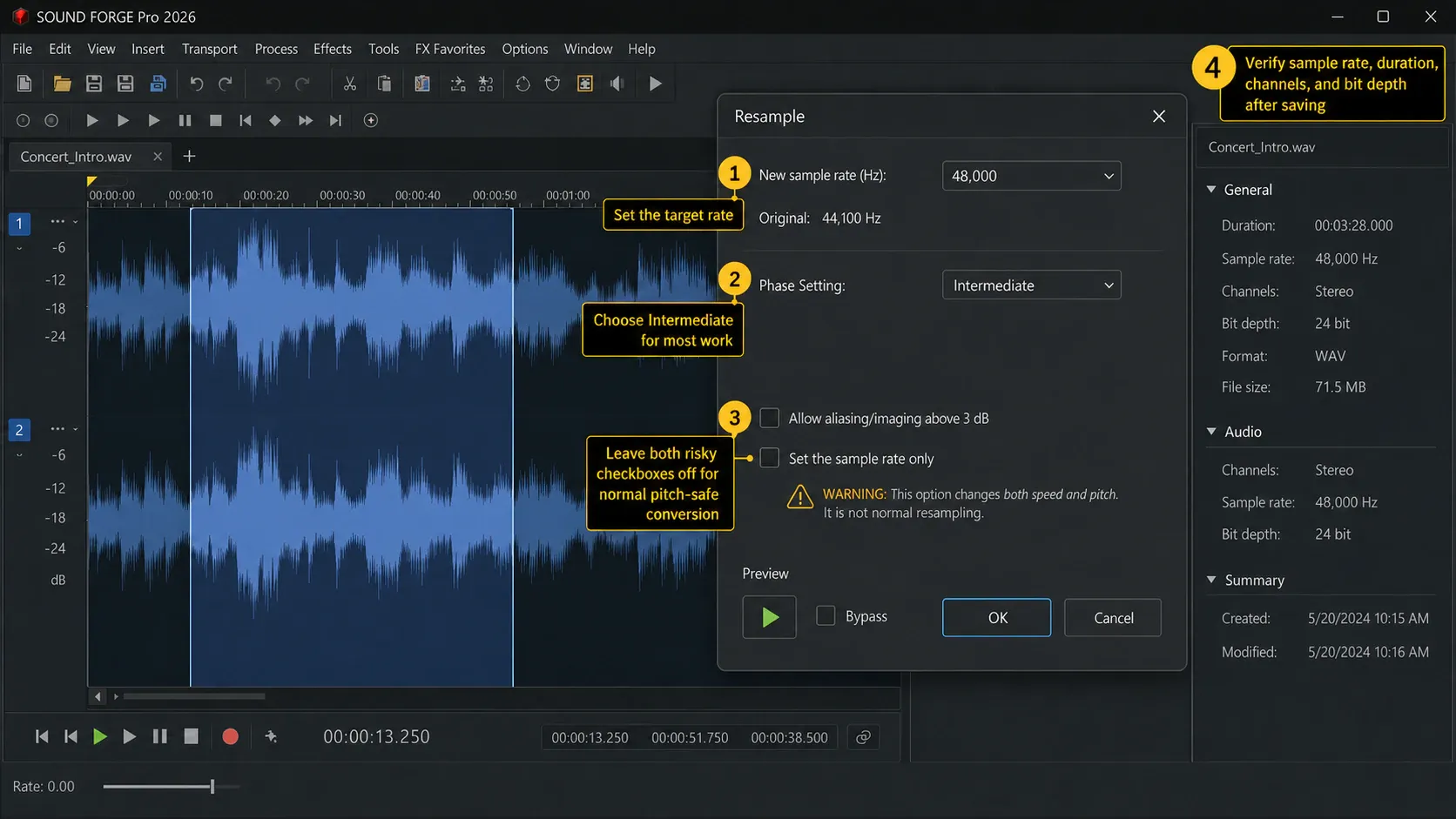Close the Resample dialog with the X
1456x819 pixels.
coord(1159,116)
